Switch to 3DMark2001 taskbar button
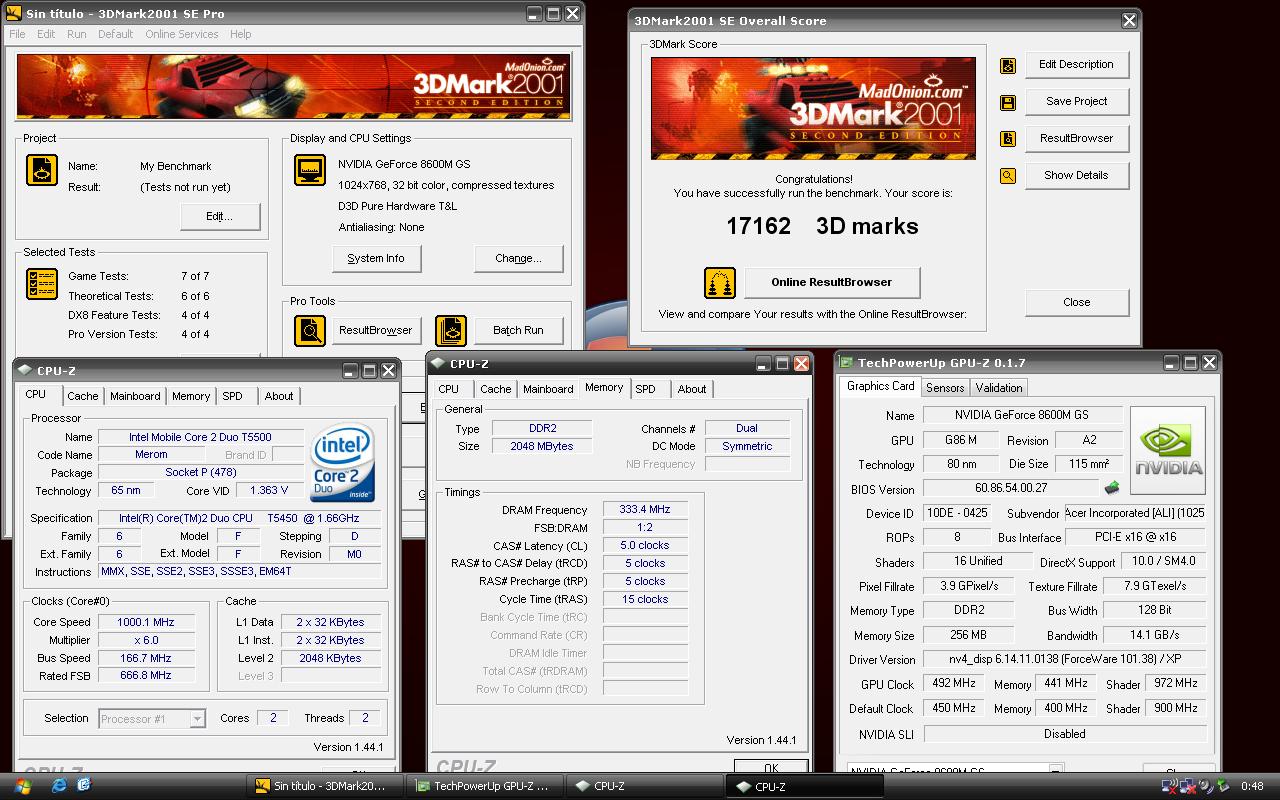 click(325, 786)
